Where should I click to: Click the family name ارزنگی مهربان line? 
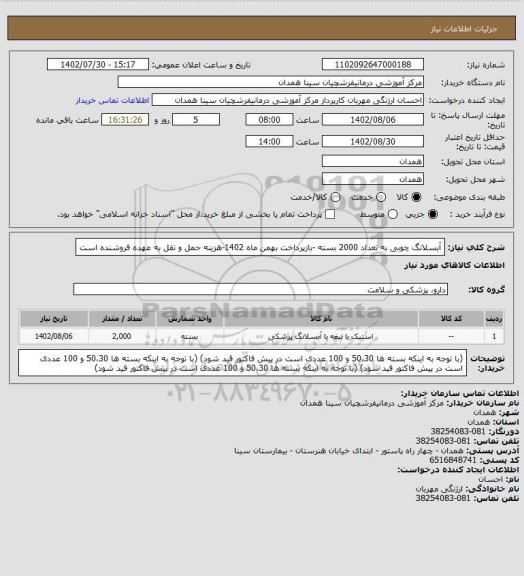[x=467, y=489]
